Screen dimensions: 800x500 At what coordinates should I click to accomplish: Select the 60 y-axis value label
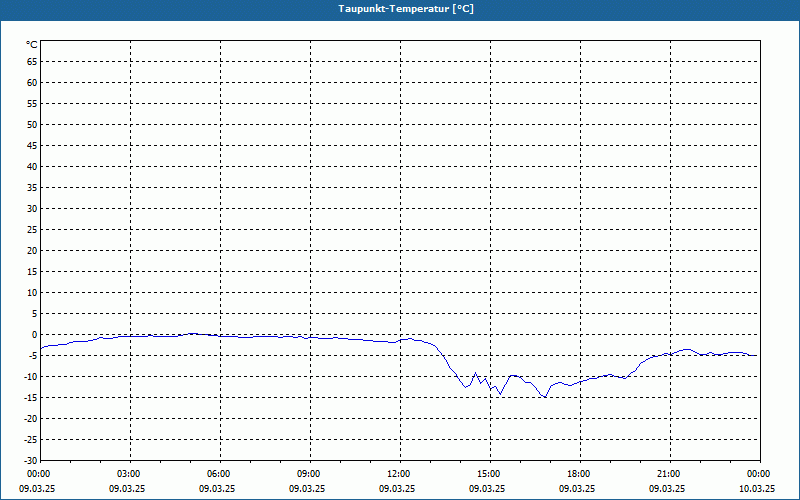32,83
